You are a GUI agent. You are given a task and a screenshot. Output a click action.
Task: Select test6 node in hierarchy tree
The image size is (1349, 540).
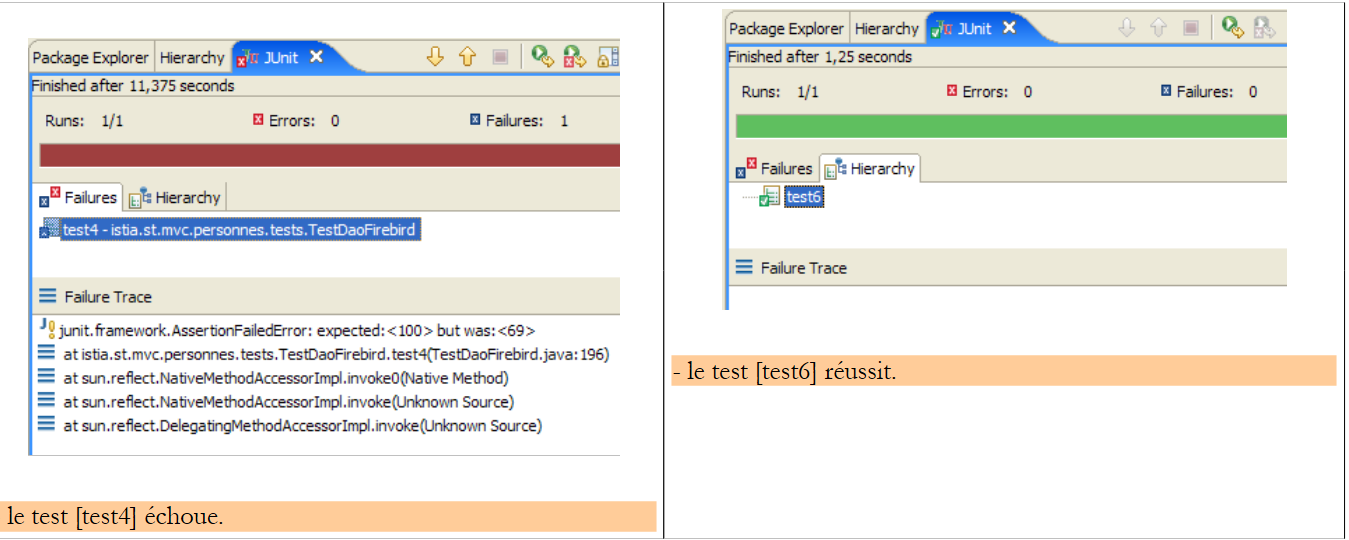point(803,197)
